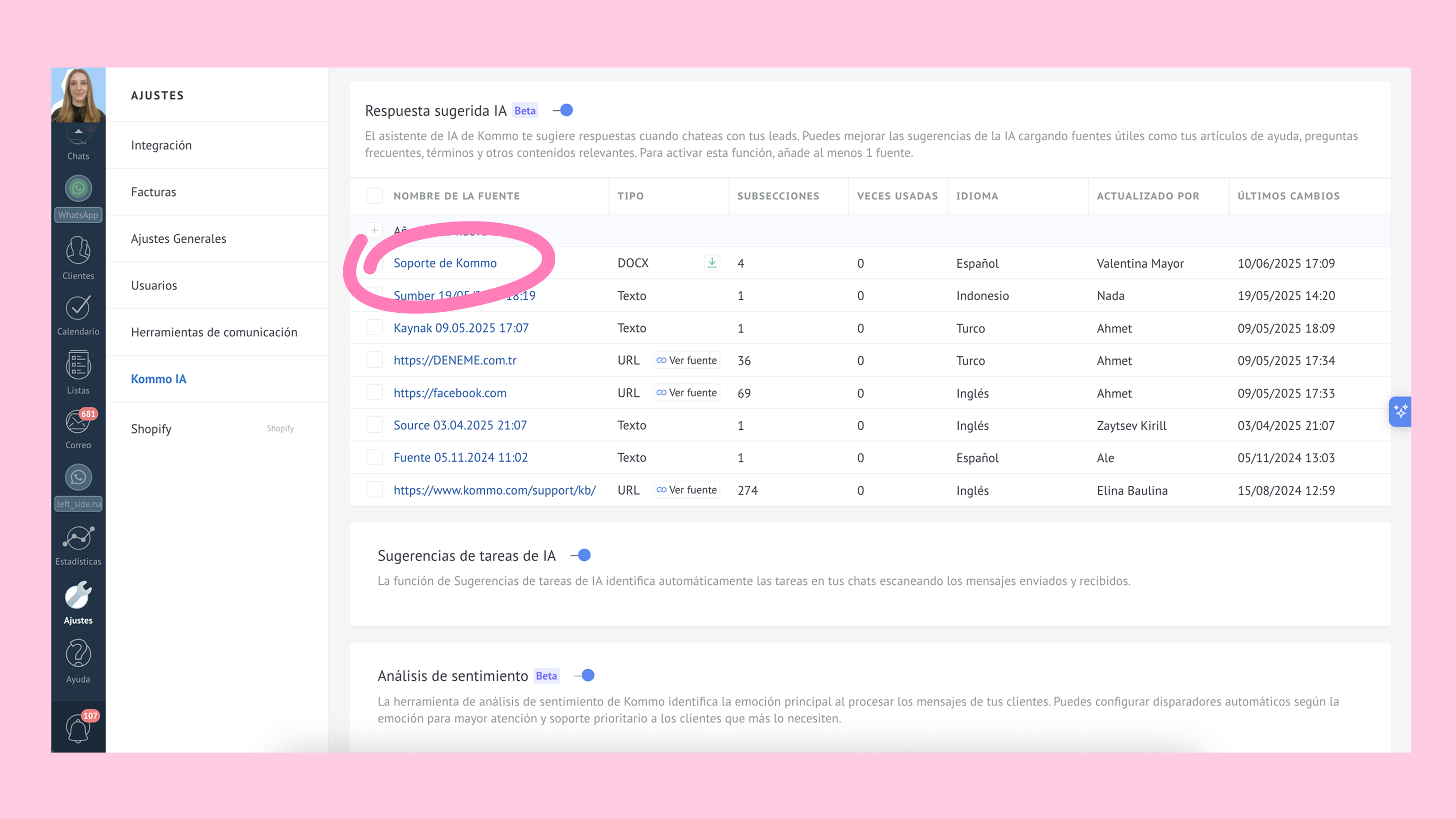
Task: Open the WhatsApp sidebar icon
Action: pyautogui.click(x=78, y=189)
